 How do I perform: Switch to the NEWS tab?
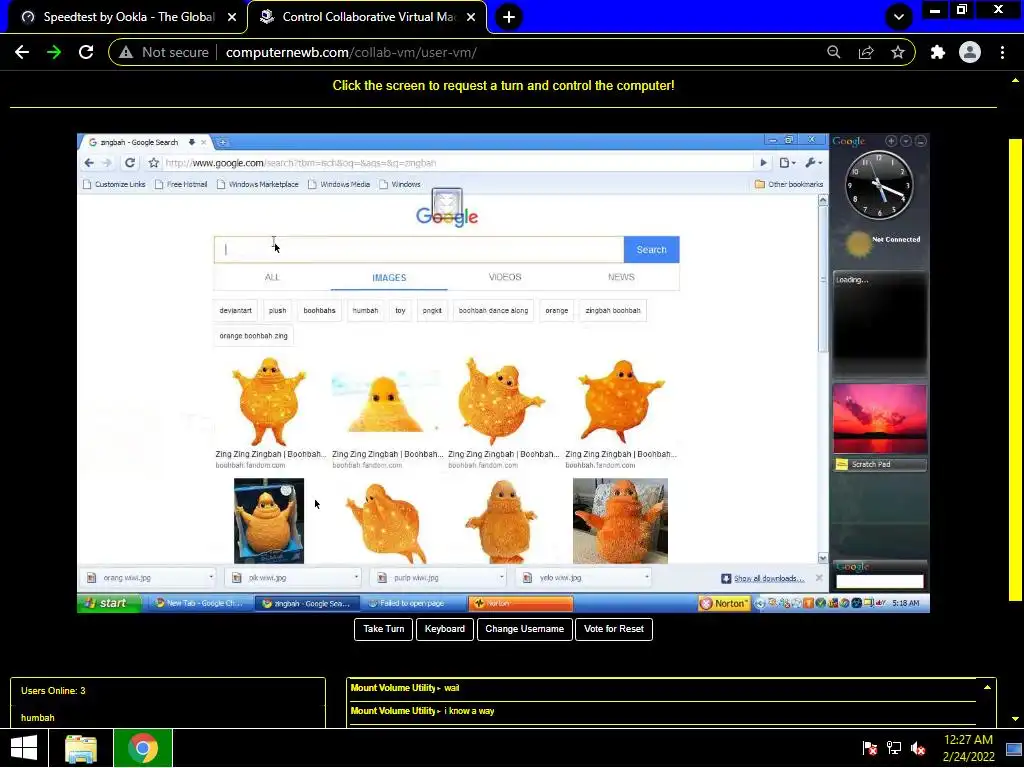point(621,278)
